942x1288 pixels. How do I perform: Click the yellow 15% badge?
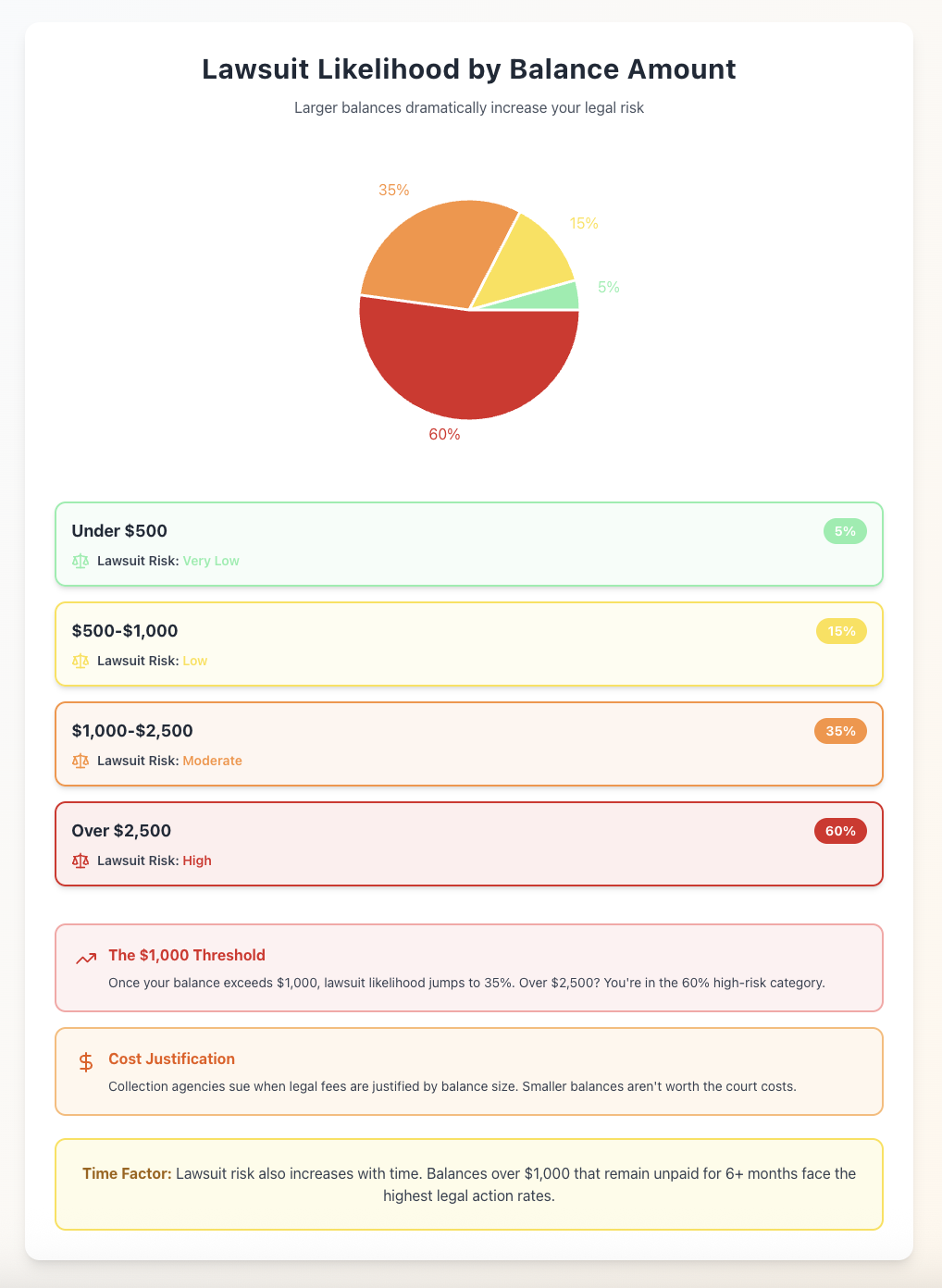pos(841,632)
